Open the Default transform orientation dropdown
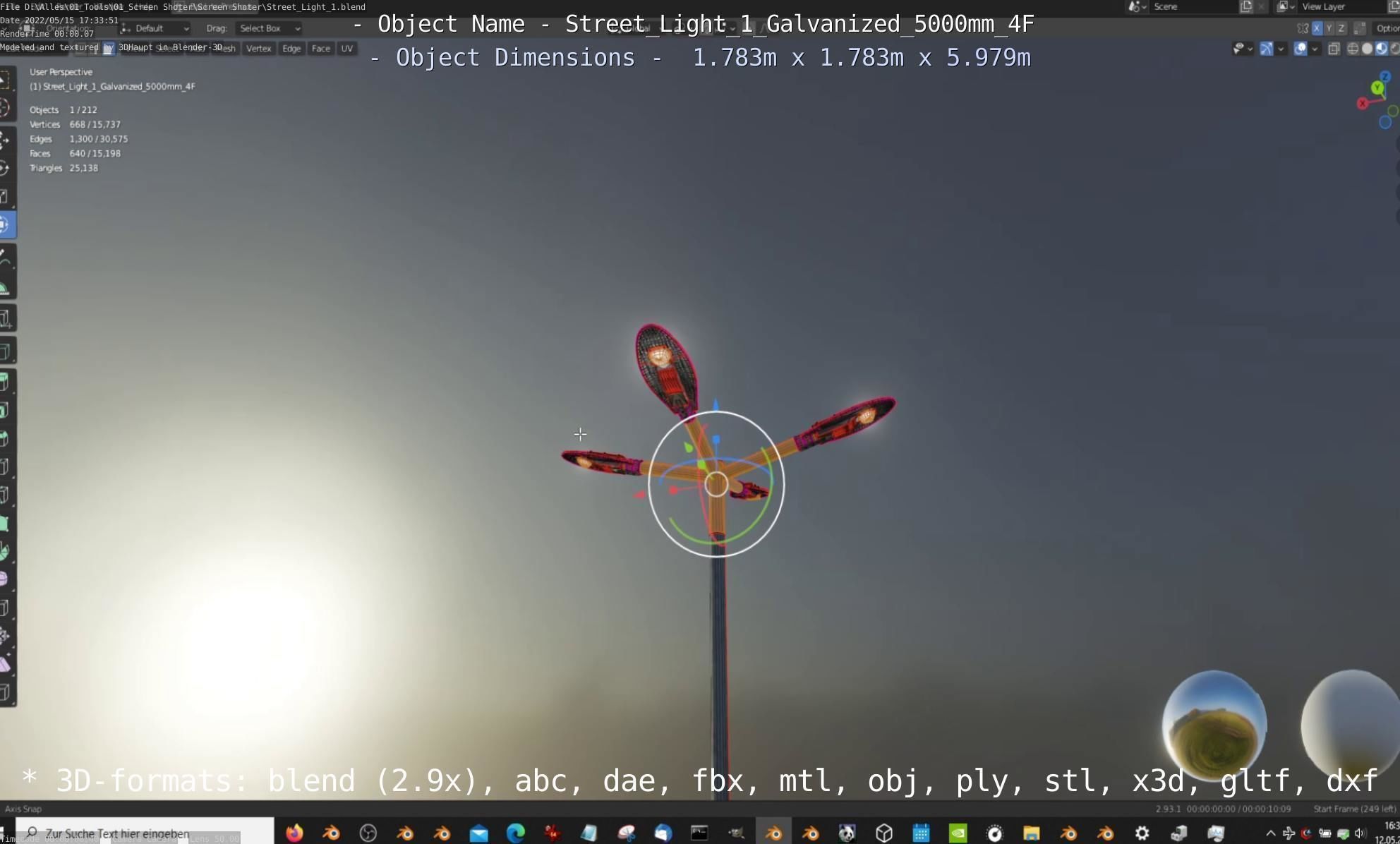Viewport: 1400px width, 844px height. click(x=155, y=28)
